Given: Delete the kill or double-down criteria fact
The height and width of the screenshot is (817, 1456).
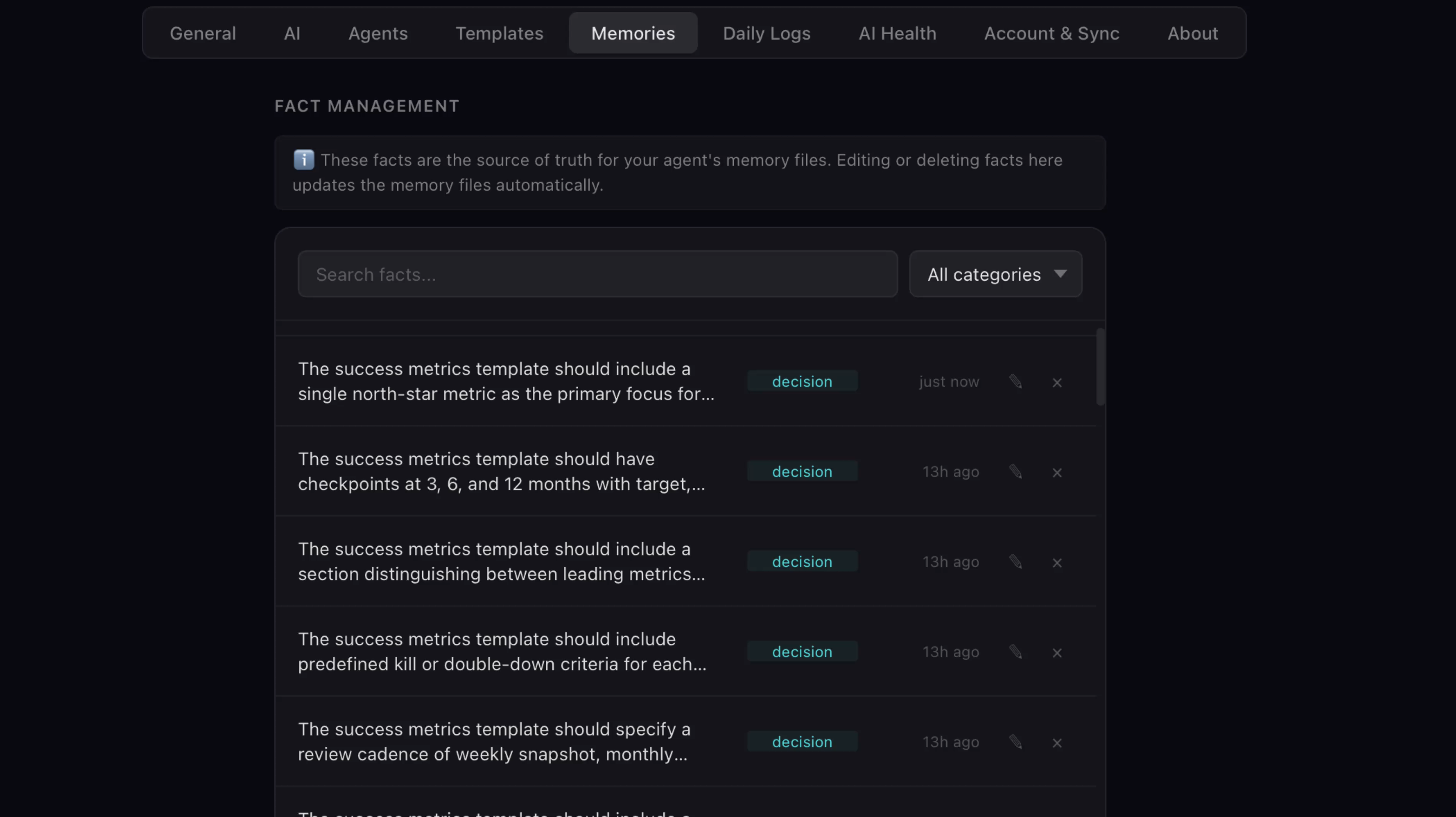Looking at the screenshot, I should click(1057, 653).
